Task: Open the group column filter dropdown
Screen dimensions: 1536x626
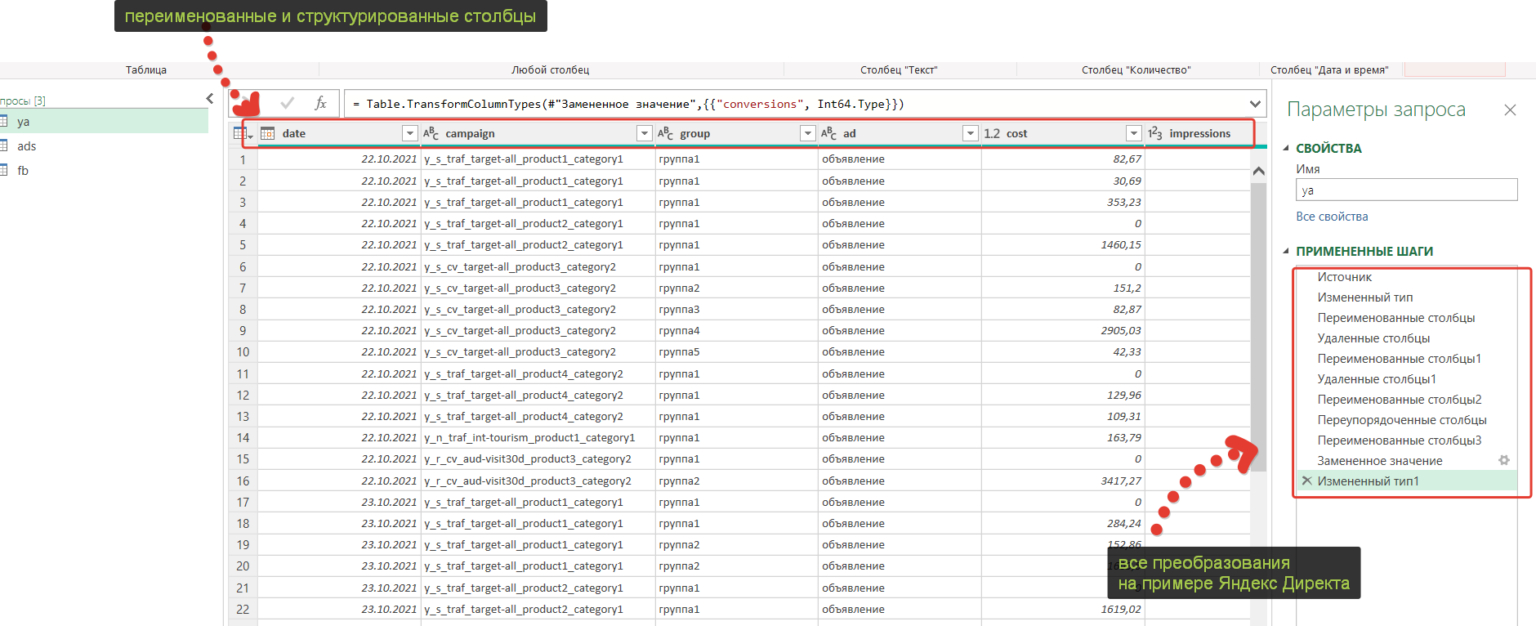Action: (808, 133)
